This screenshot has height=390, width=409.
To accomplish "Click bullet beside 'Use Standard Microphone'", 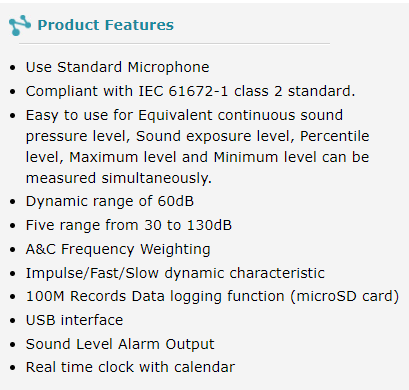I will 13,68.
